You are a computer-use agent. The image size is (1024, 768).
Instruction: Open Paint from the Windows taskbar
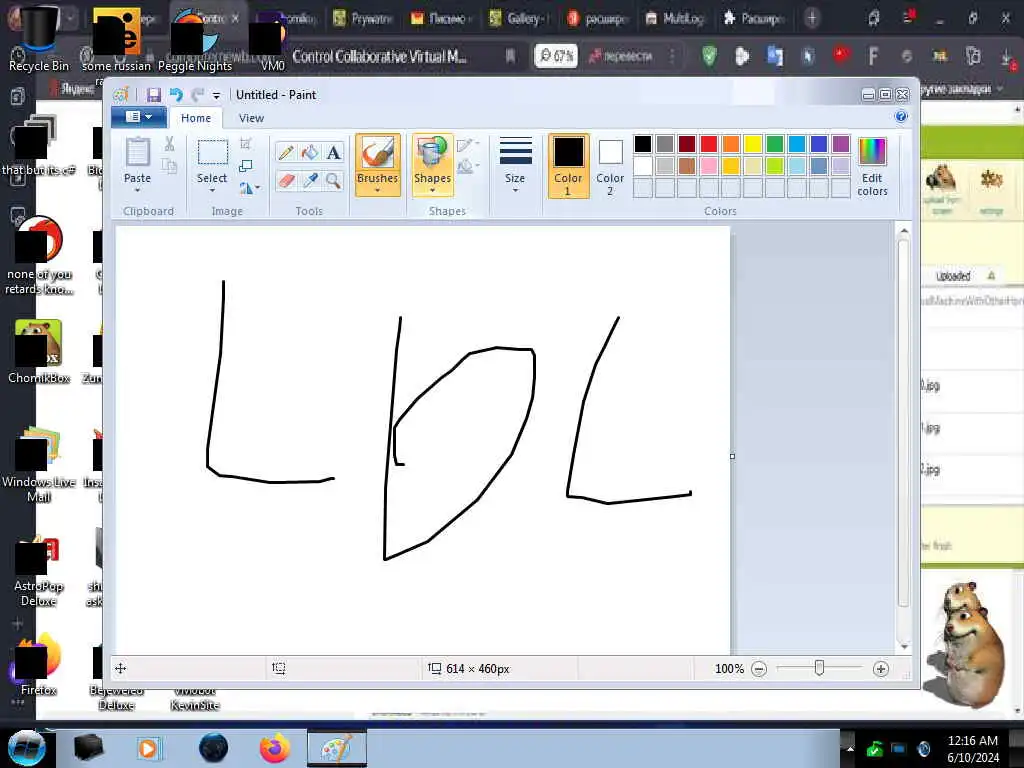coord(337,748)
